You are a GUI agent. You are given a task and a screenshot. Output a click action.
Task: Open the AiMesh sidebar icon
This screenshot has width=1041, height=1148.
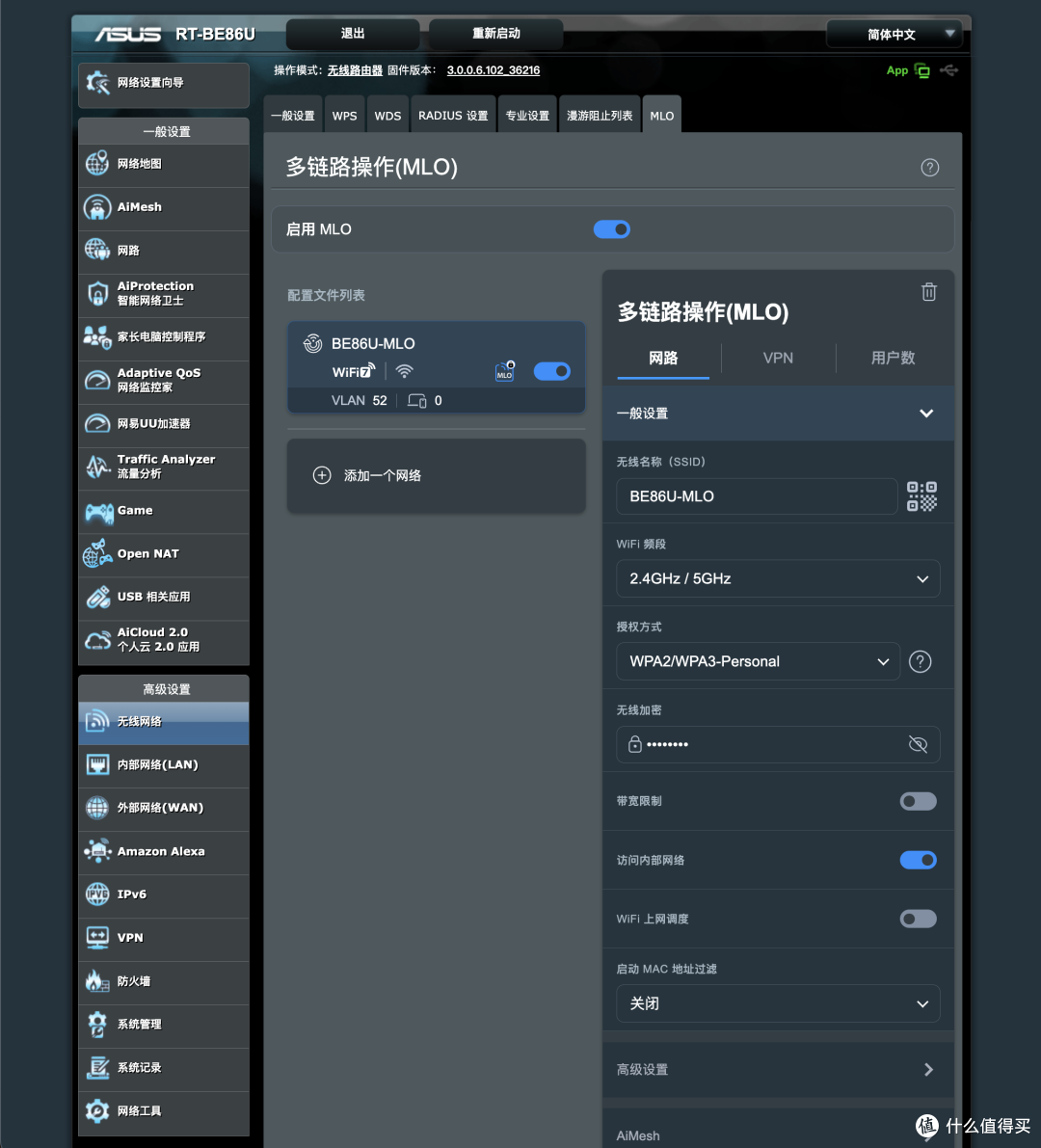[x=97, y=207]
